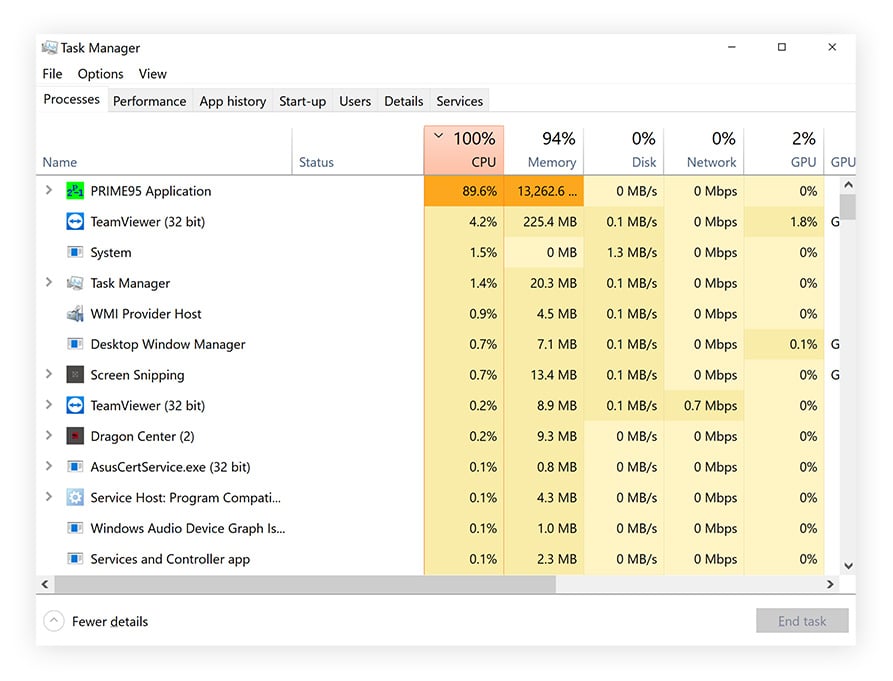
Task: Click the Dragon Center process icon
Action: point(75,436)
